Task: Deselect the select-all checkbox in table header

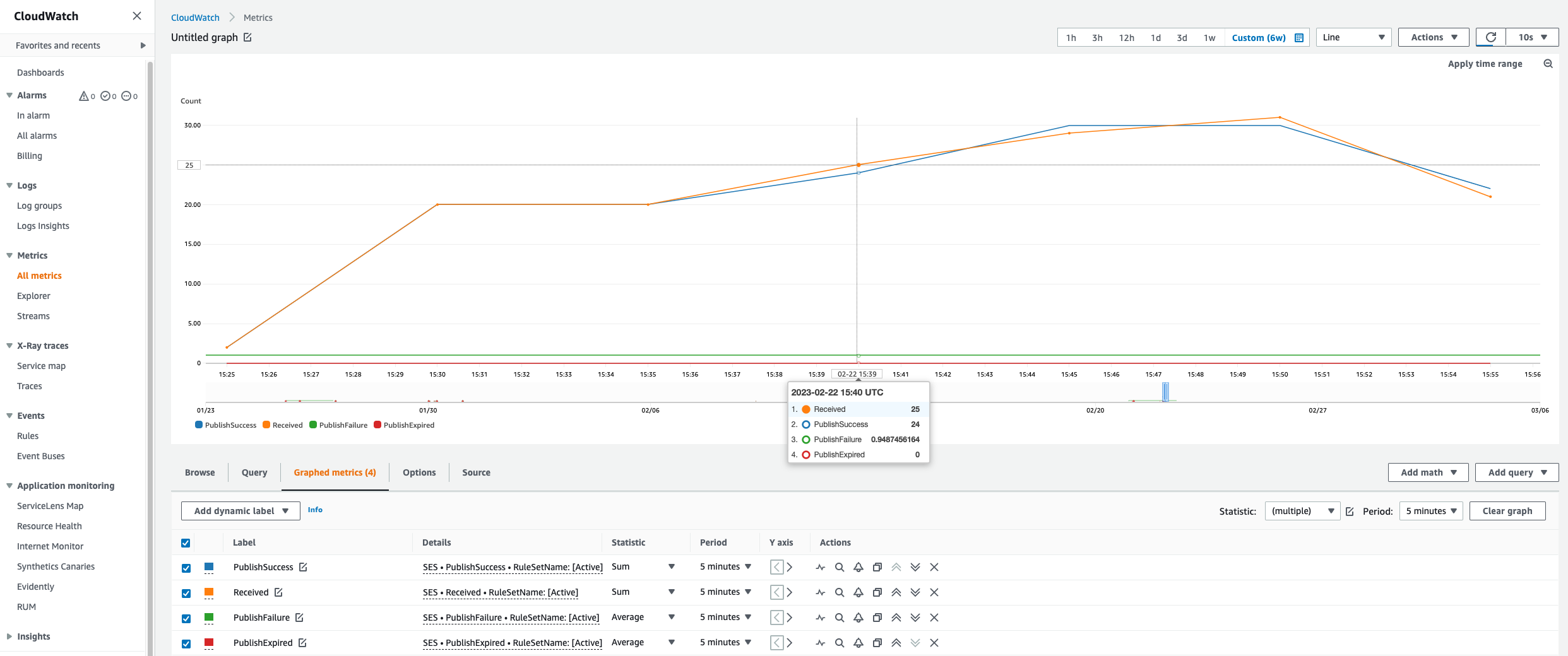Action: click(x=186, y=542)
